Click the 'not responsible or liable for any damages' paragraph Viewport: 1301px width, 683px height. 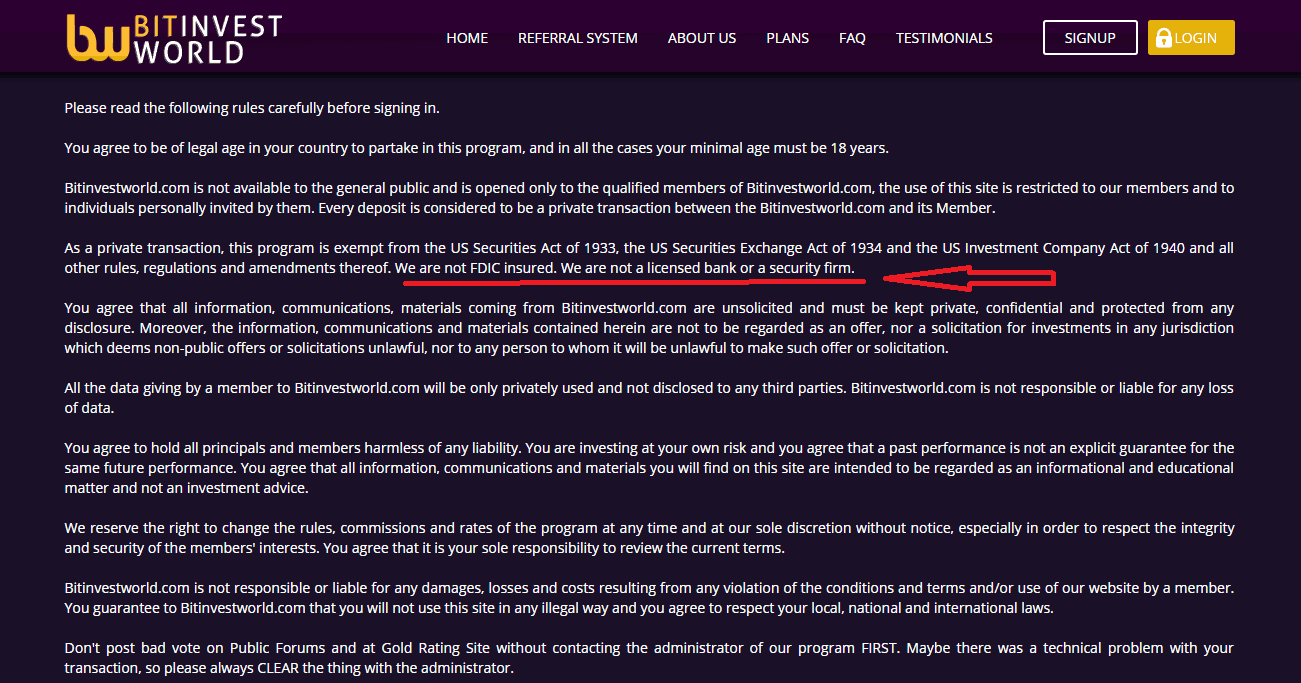649,598
